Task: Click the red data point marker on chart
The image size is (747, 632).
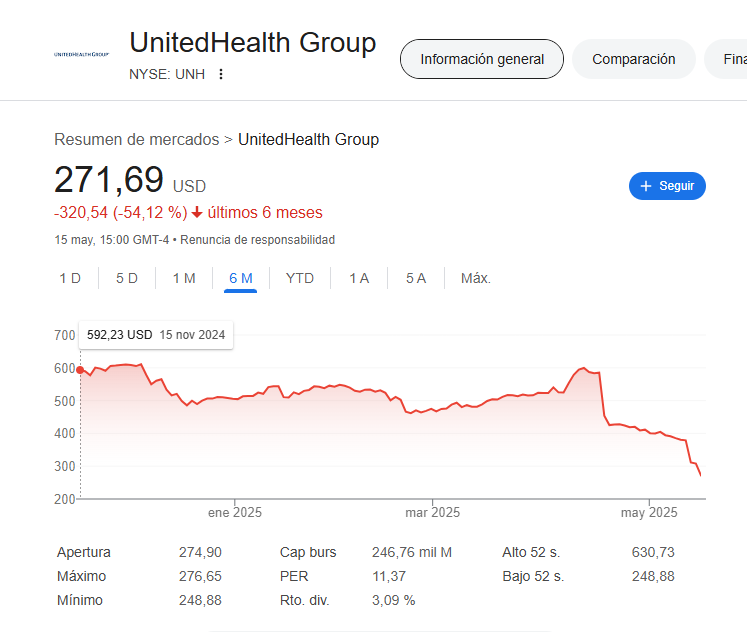Action: point(80,370)
